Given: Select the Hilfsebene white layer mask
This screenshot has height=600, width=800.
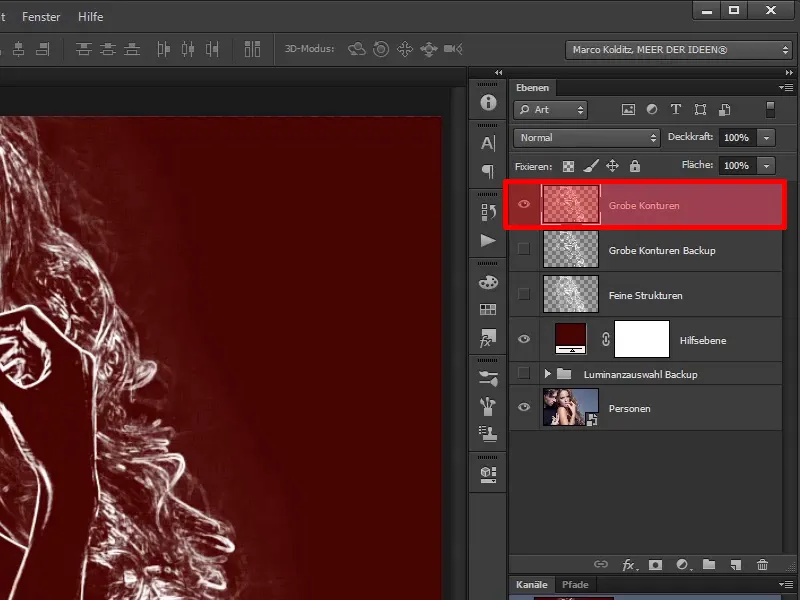Looking at the screenshot, I should 642,339.
